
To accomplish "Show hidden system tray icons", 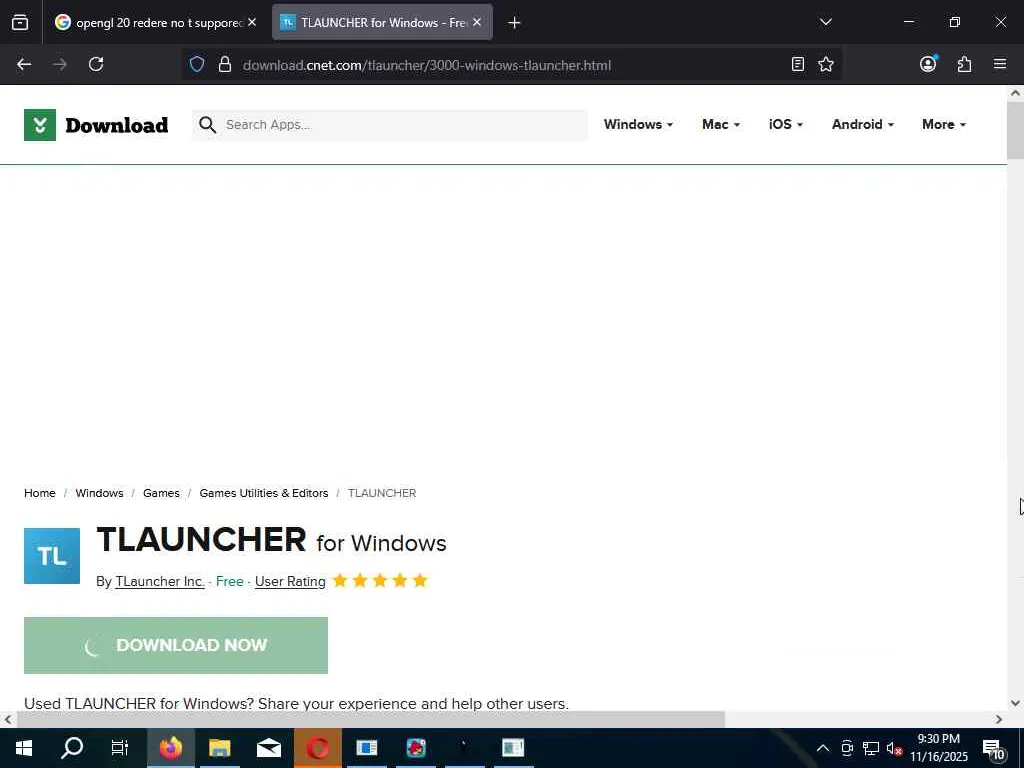I will [x=823, y=748].
